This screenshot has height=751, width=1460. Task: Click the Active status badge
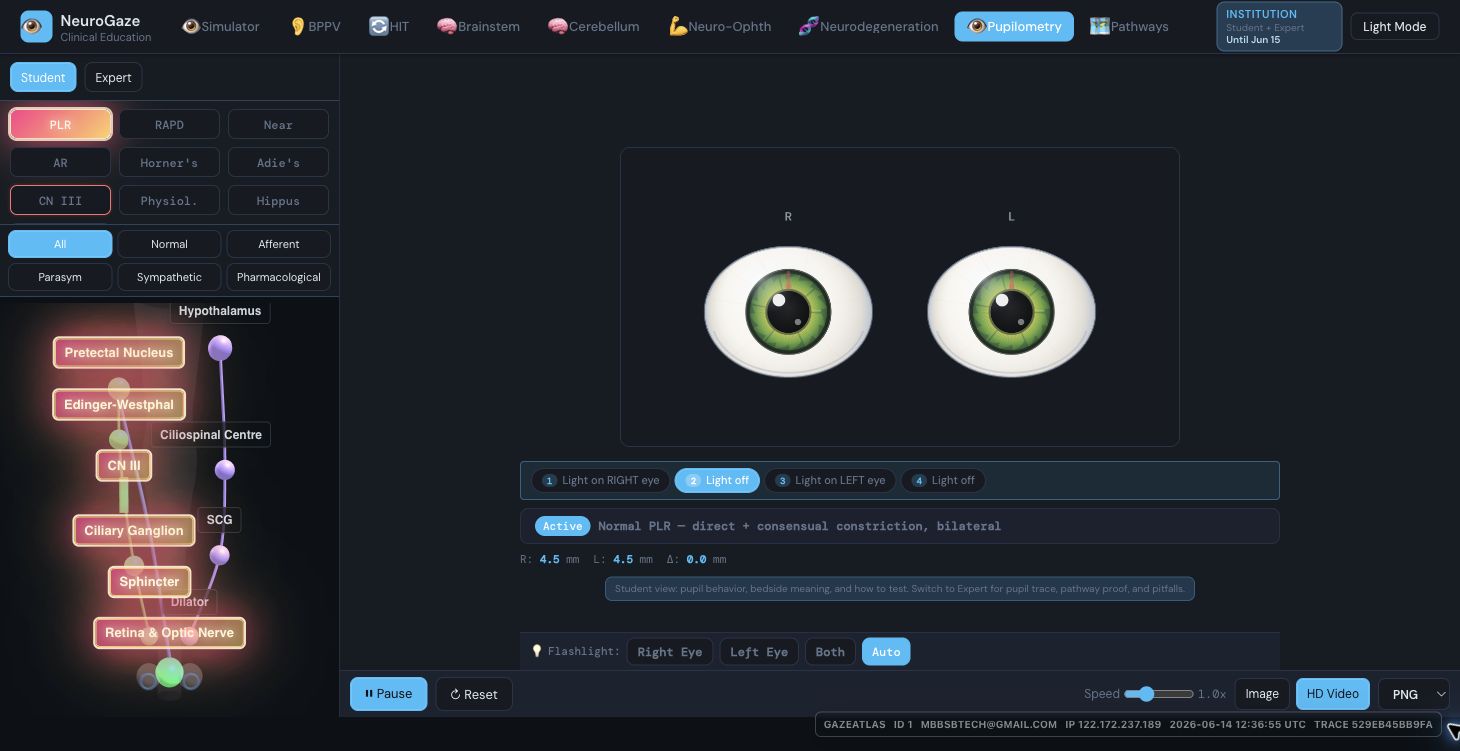[x=562, y=526]
